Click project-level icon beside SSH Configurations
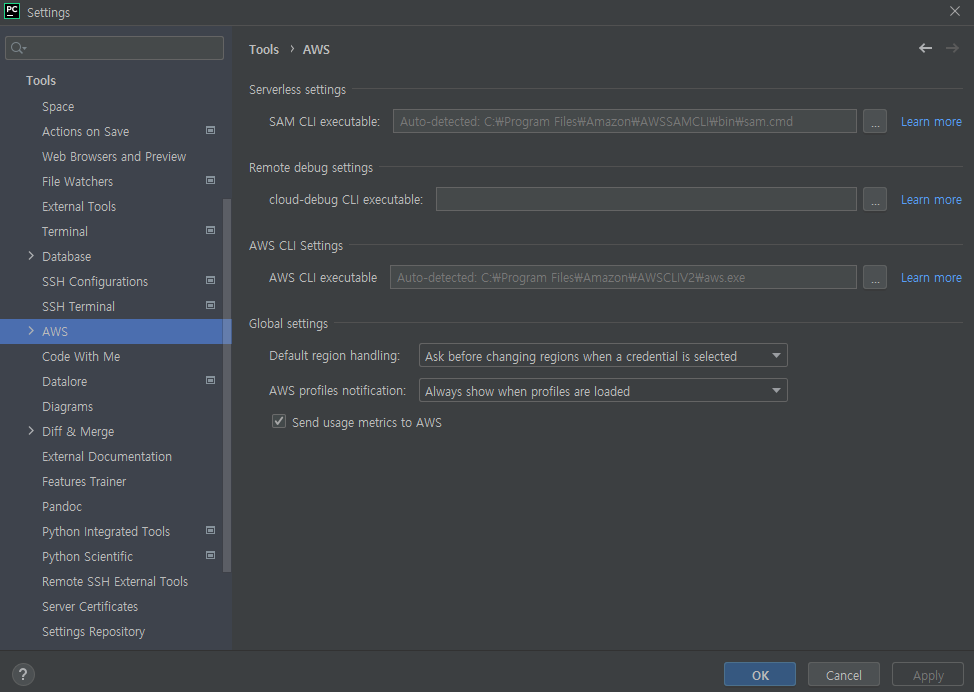Viewport: 974px width, 692px height. pos(211,280)
